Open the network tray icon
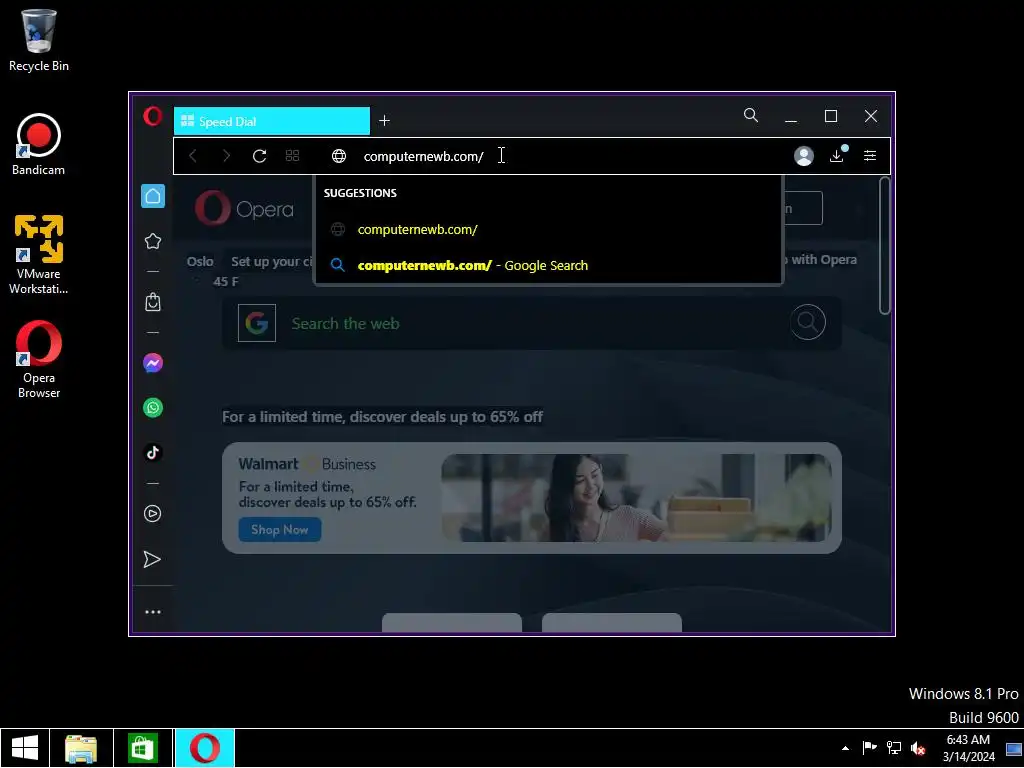The image size is (1024, 768). pos(893,748)
